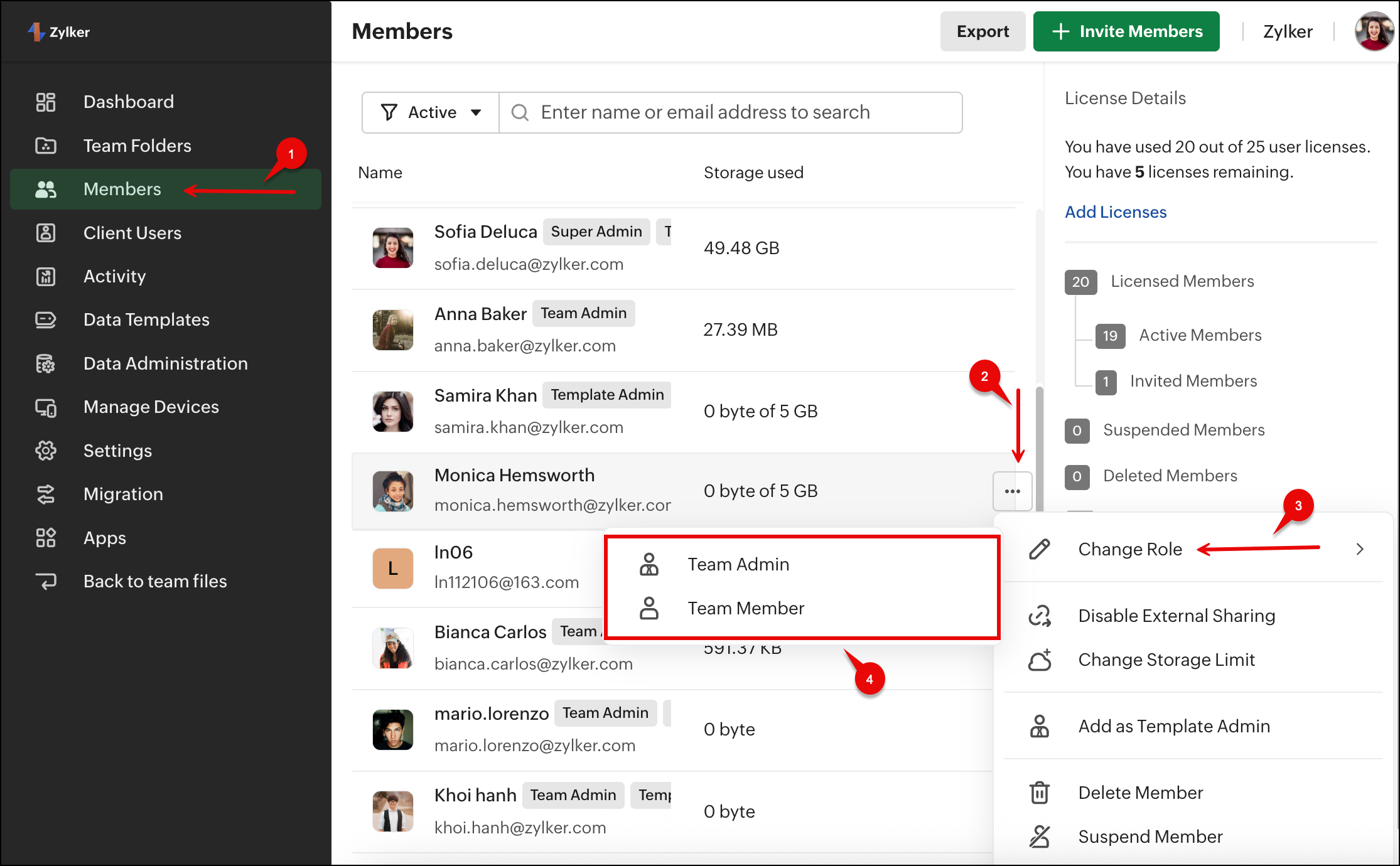Select Team Member role option
This screenshot has height=866, width=1400.
pyautogui.click(x=746, y=608)
